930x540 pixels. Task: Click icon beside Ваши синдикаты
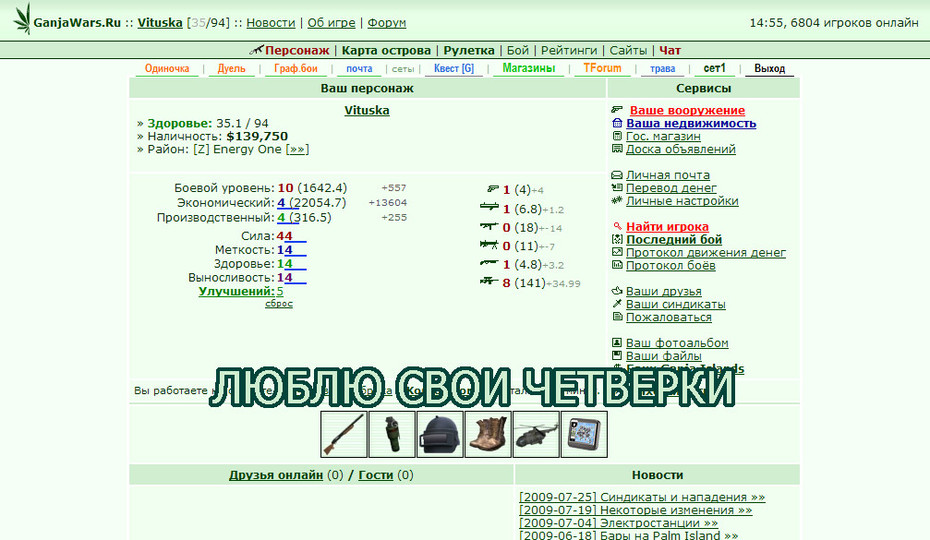pos(617,304)
